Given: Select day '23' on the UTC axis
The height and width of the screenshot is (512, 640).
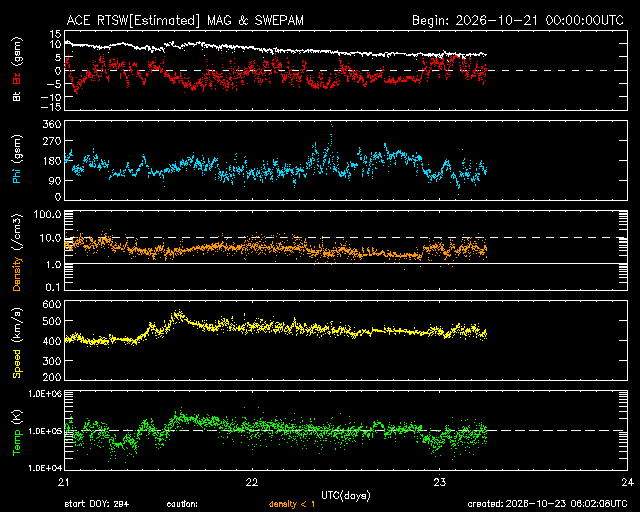Looking at the screenshot, I should (x=440, y=482).
